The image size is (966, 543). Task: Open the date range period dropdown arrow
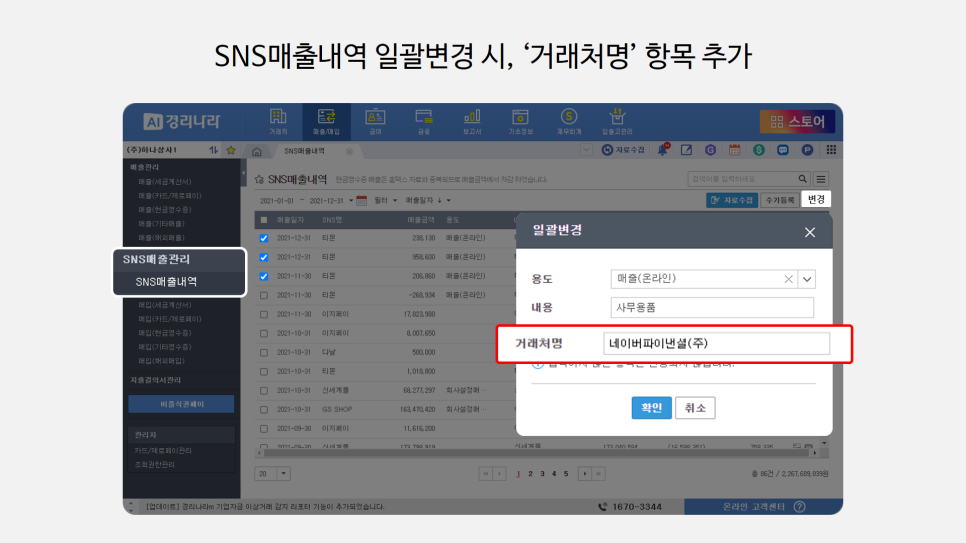pos(351,200)
